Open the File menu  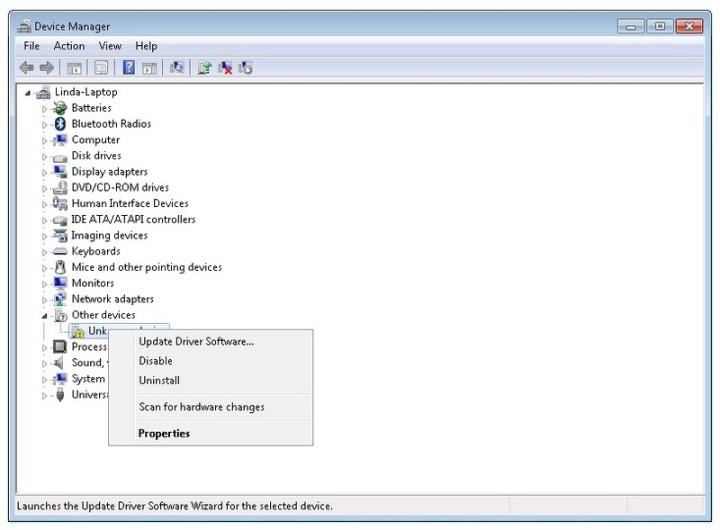coord(32,46)
